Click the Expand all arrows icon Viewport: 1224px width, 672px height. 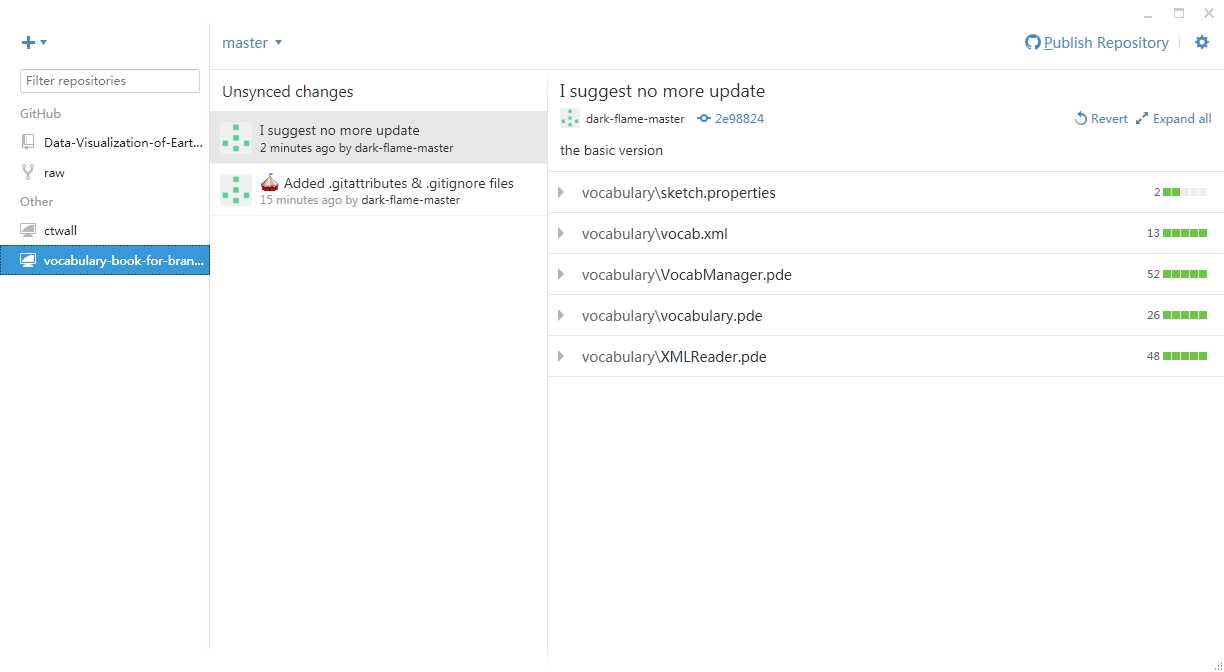click(1142, 119)
